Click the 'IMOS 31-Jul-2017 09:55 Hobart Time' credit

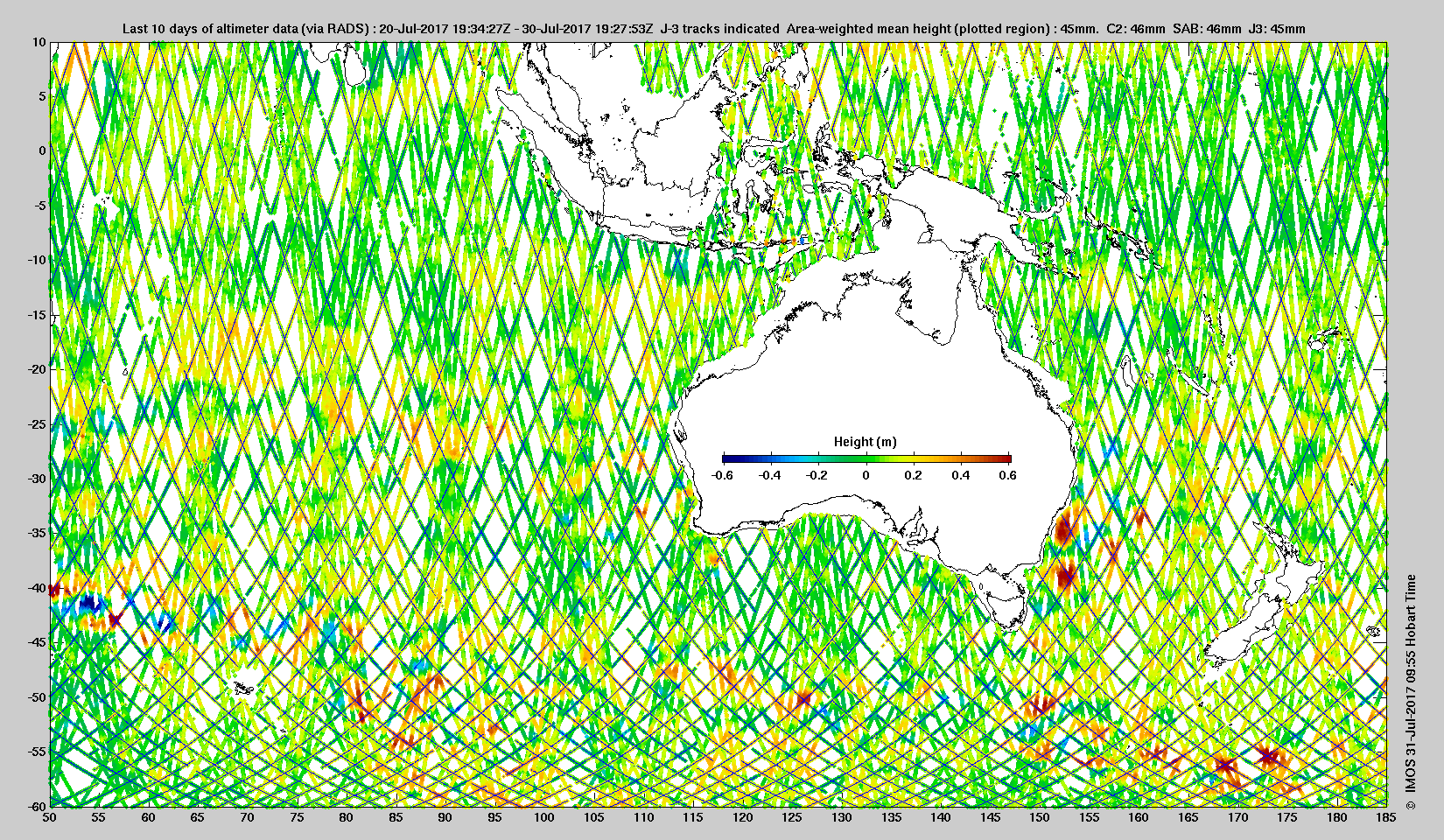pos(1410,684)
